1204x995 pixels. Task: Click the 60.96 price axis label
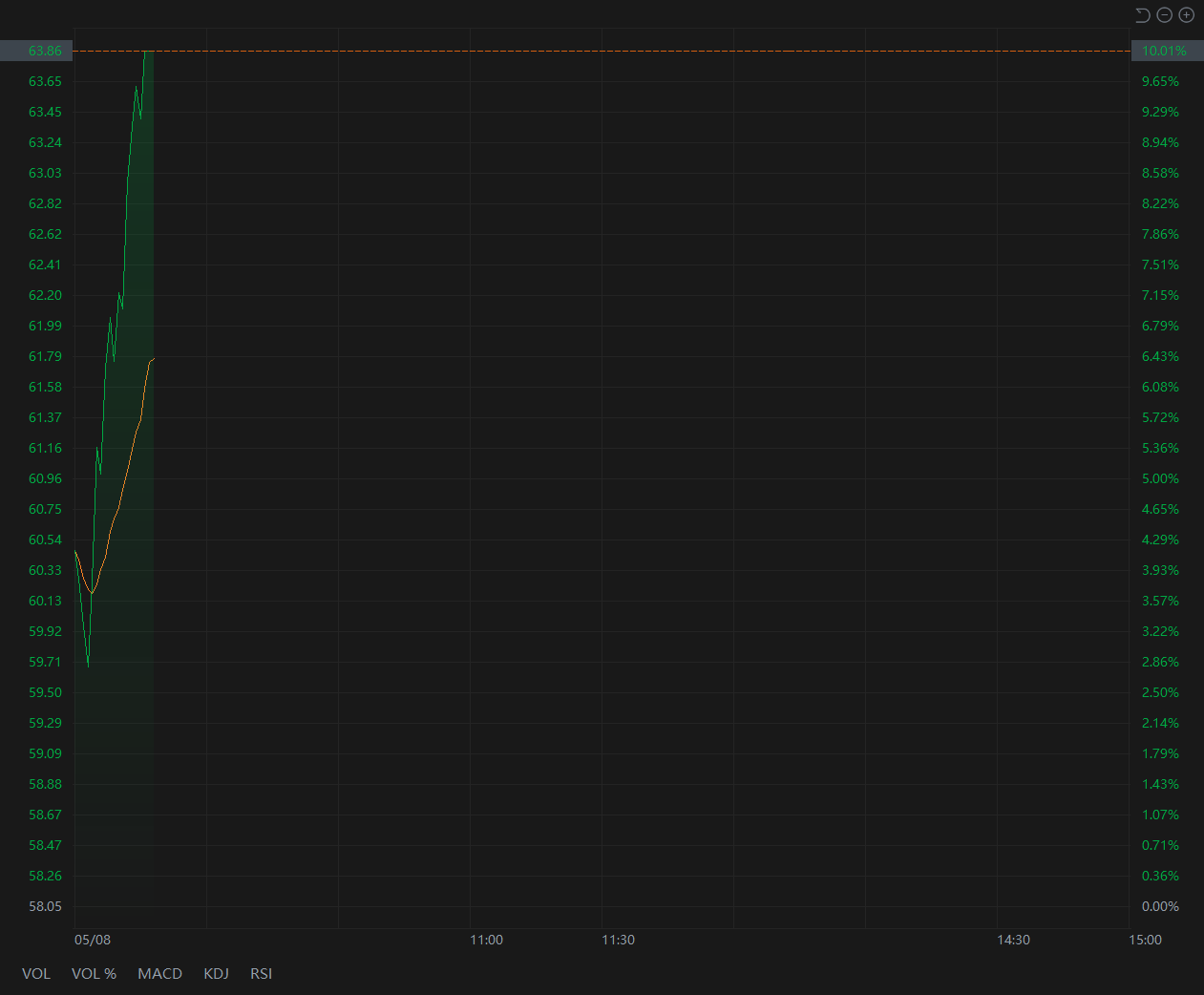coord(45,478)
